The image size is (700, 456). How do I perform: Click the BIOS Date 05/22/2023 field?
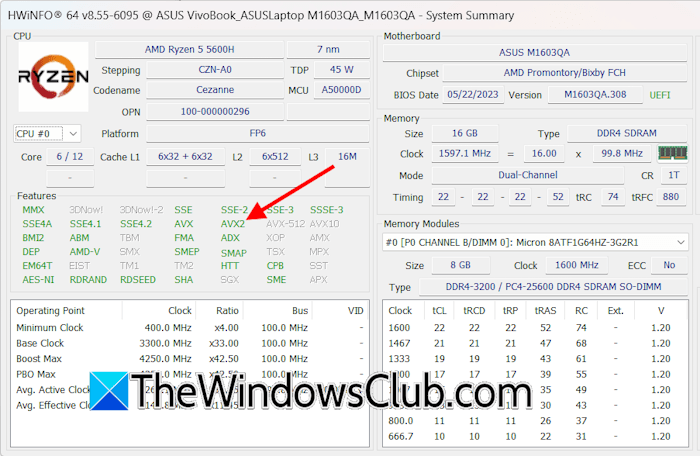pos(473,95)
